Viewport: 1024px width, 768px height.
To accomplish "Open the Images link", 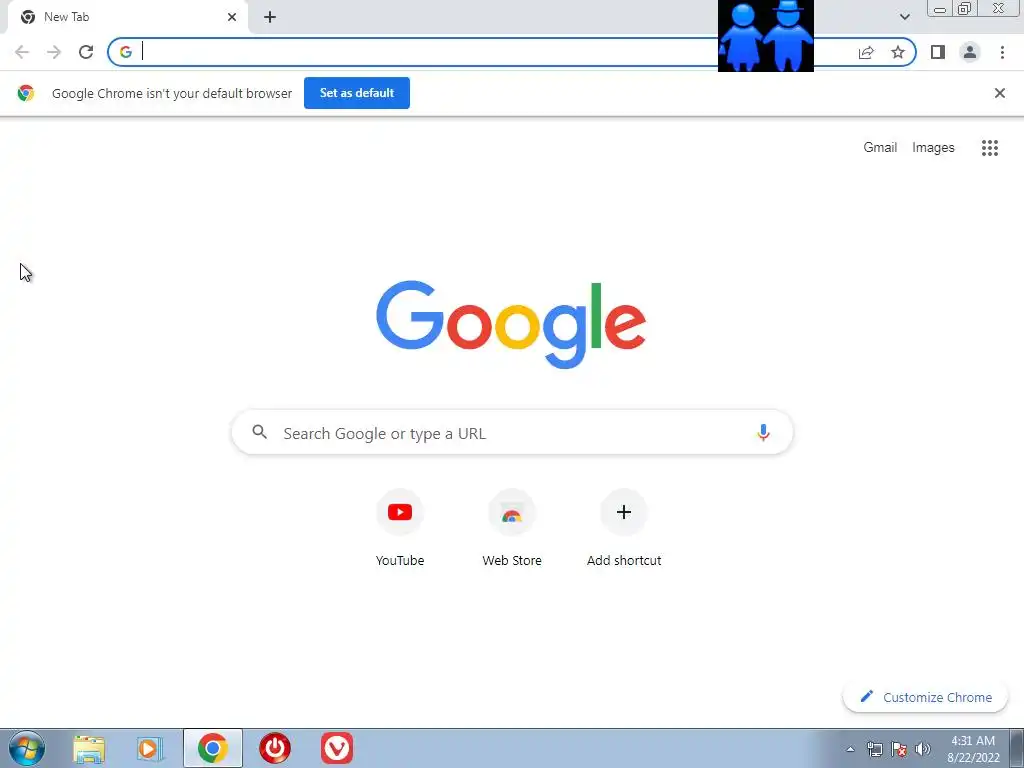I will point(933,148).
